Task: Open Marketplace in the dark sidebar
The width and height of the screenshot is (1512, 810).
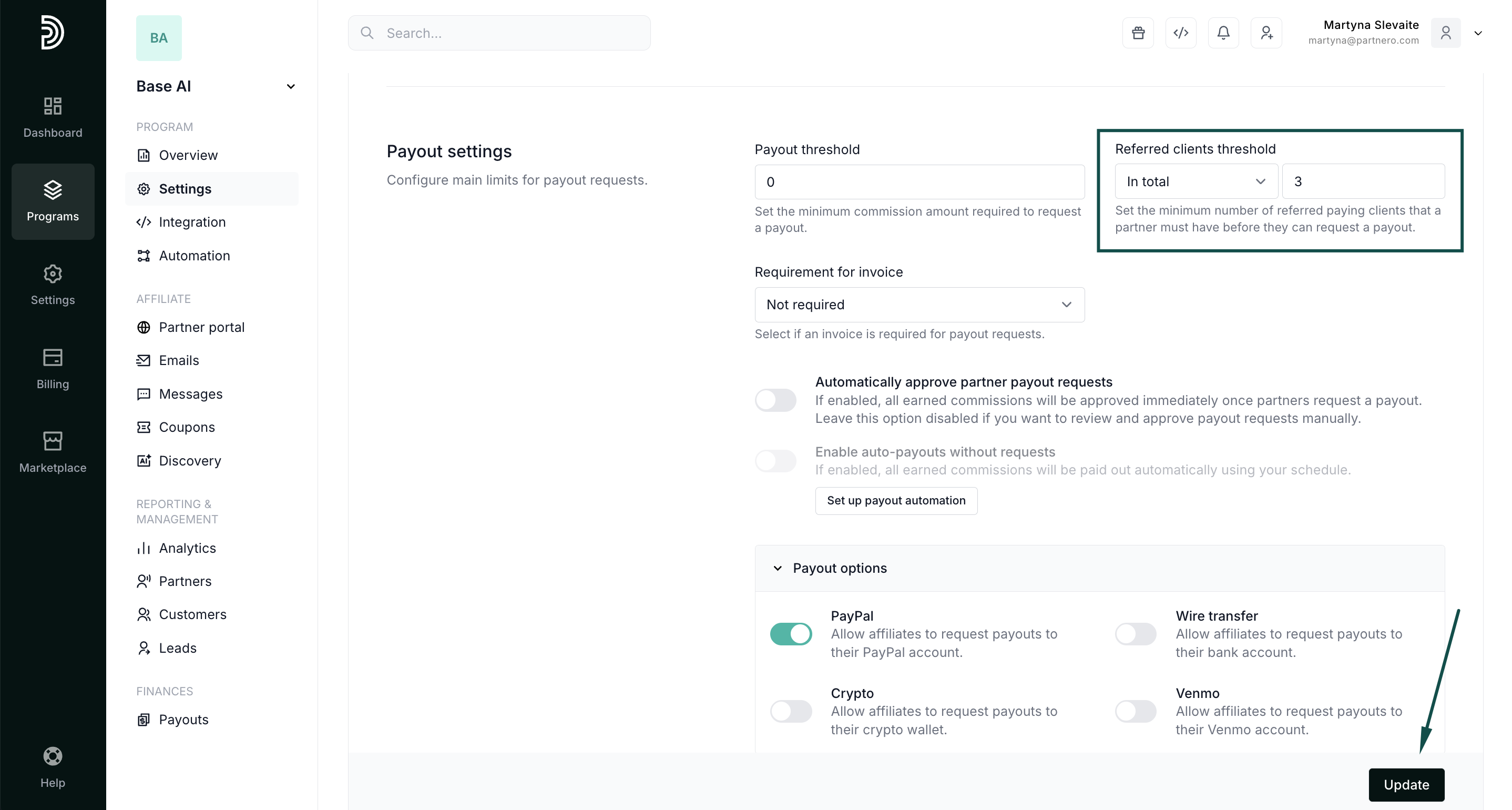Action: click(53, 452)
